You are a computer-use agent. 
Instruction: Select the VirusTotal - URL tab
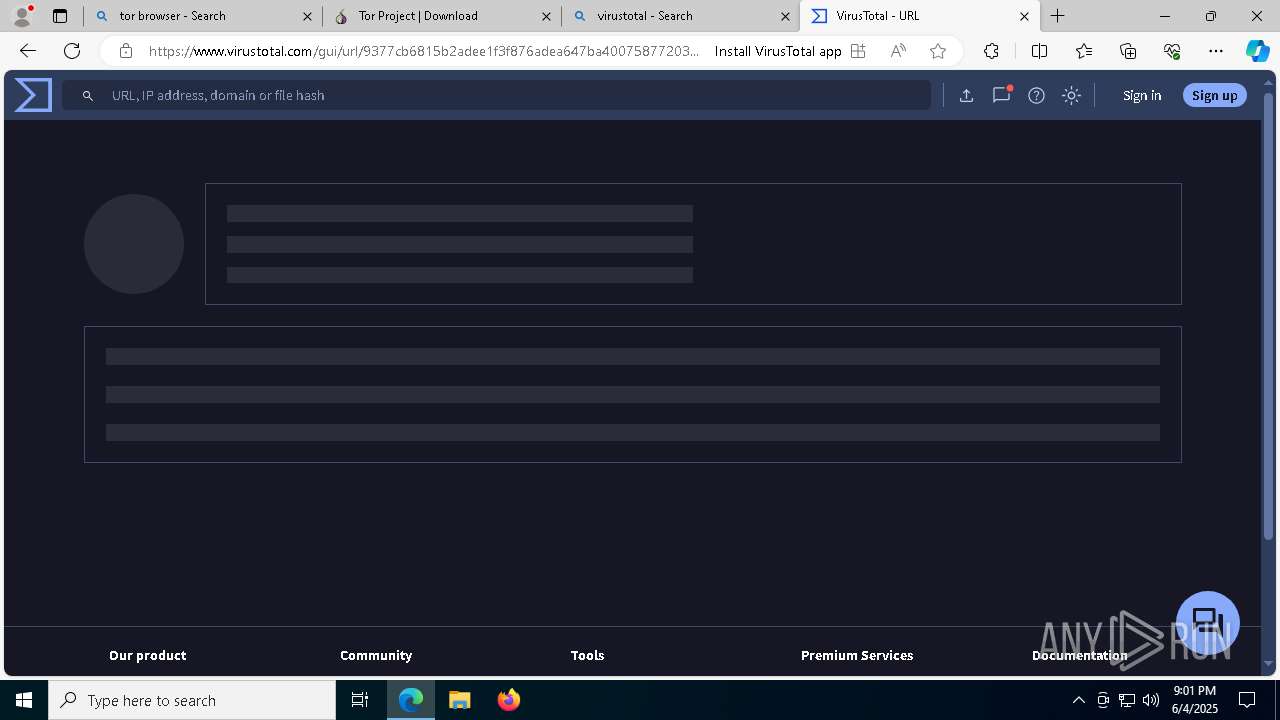pyautogui.click(x=920, y=16)
